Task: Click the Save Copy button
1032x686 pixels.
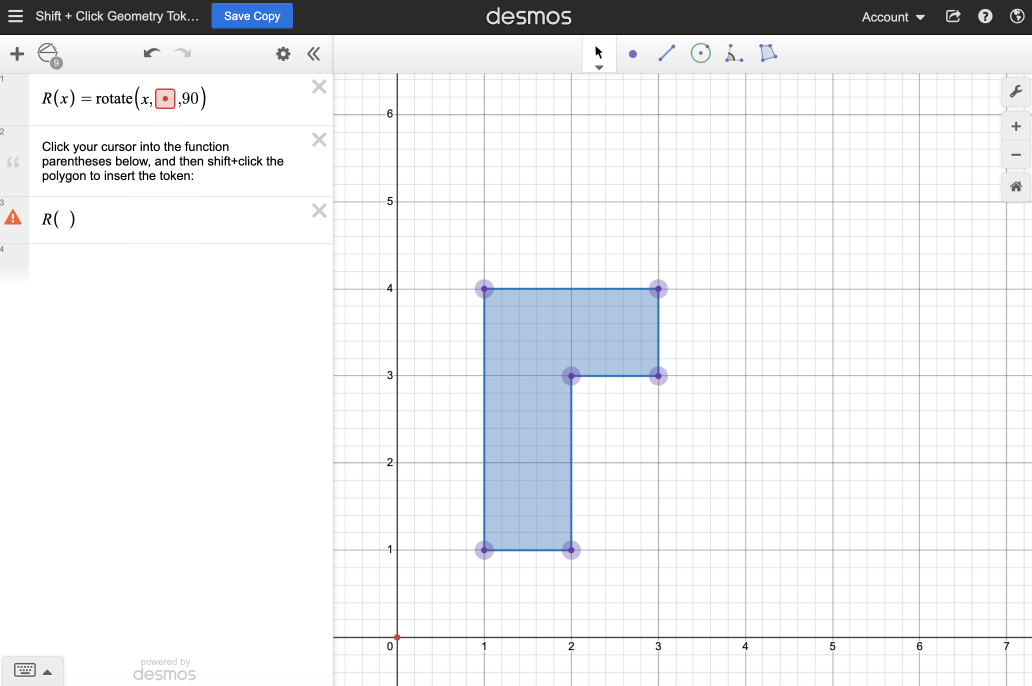Action: click(x=252, y=16)
